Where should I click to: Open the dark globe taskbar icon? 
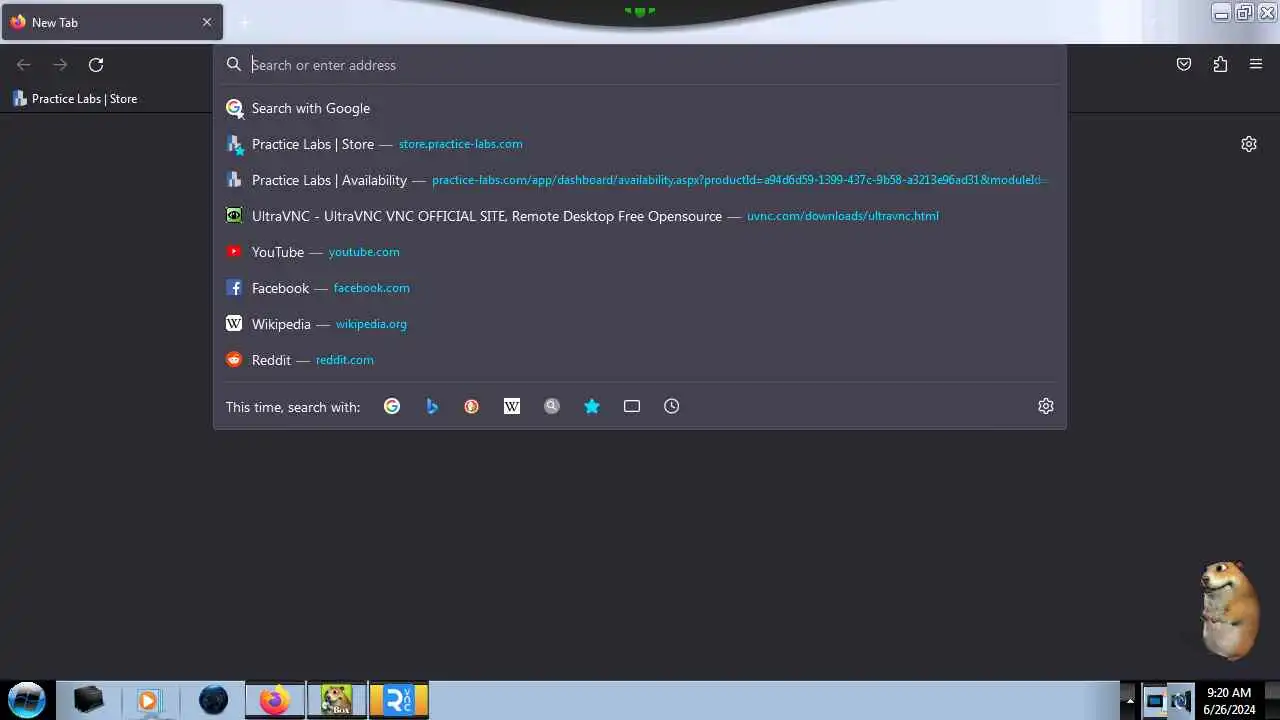click(213, 700)
